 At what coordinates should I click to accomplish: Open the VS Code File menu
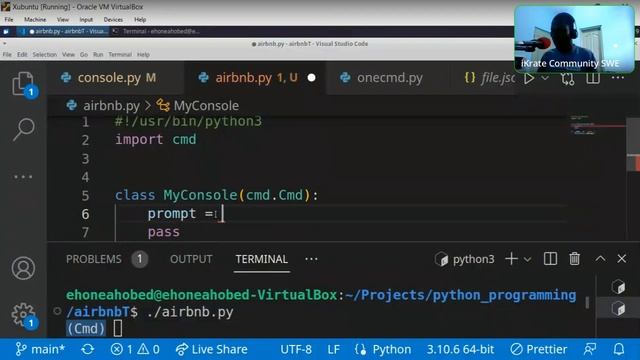(7, 54)
